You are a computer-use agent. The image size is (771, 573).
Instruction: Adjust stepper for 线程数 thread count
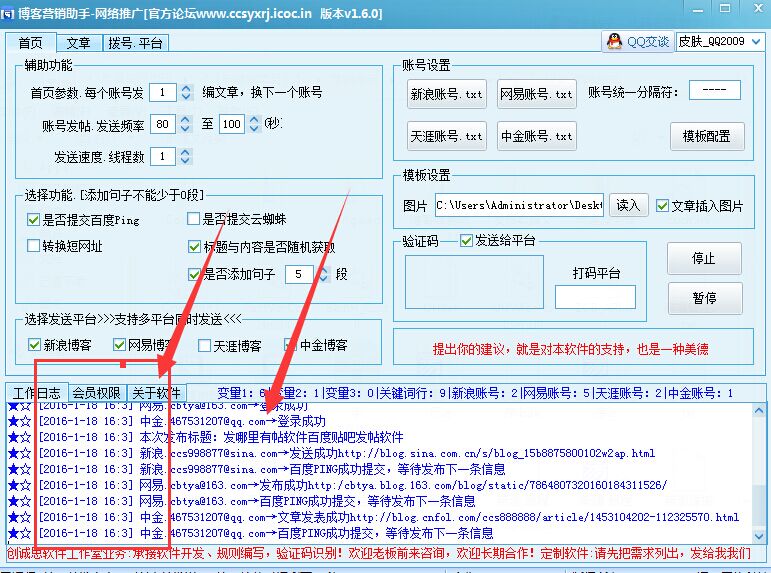coord(185,156)
